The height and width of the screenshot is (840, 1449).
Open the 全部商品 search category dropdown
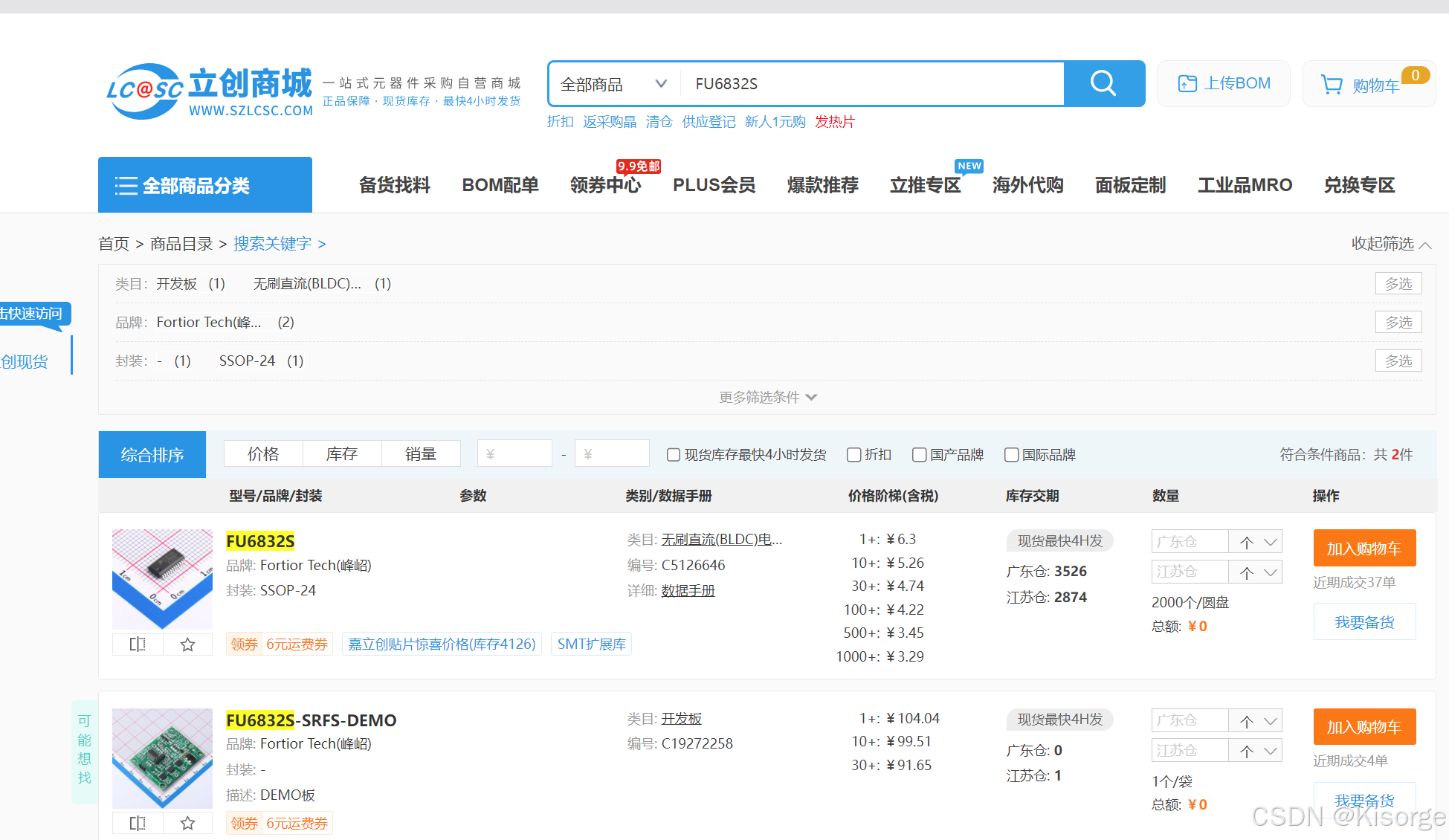click(613, 84)
